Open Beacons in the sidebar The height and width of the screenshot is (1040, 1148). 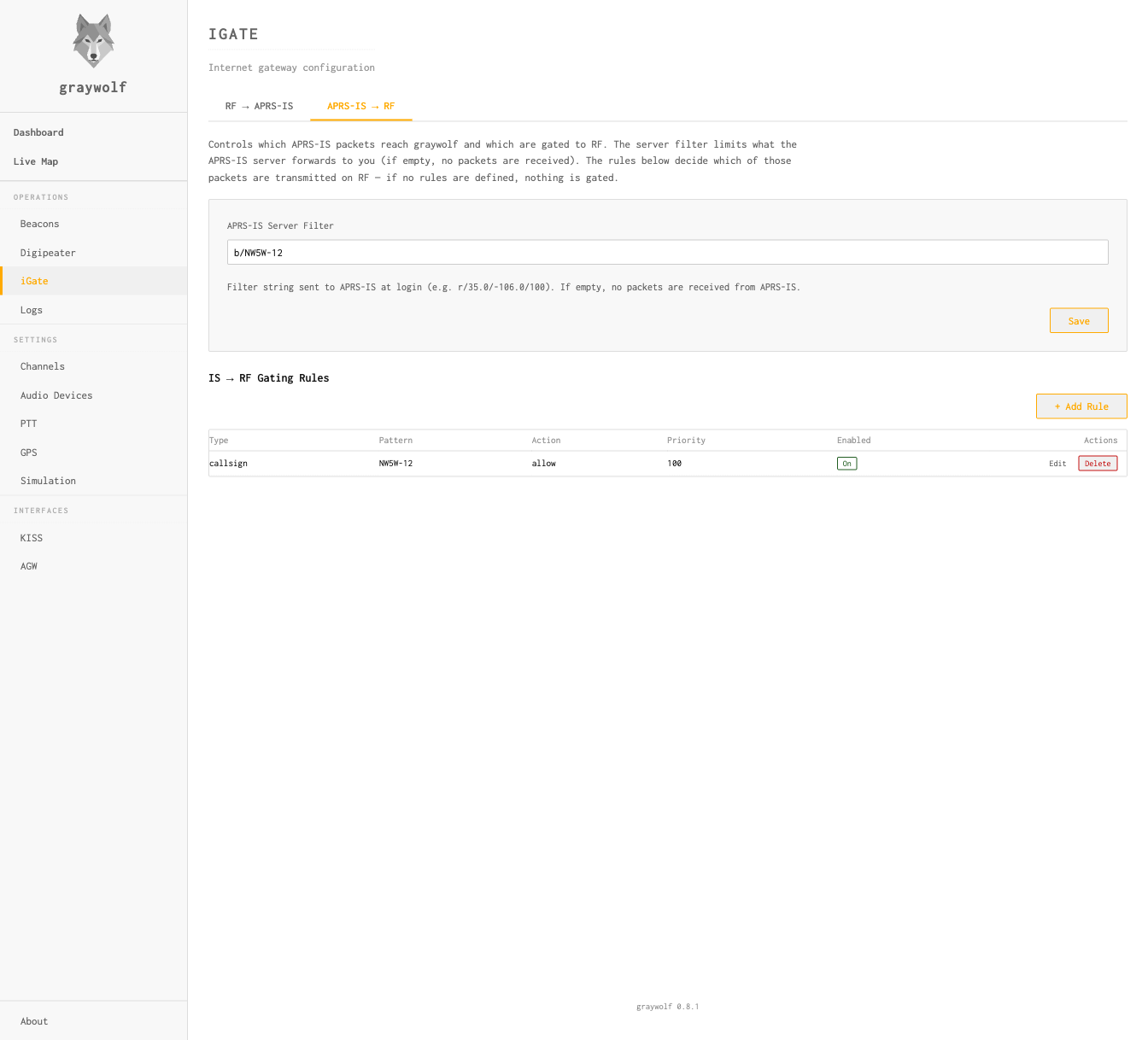click(40, 224)
